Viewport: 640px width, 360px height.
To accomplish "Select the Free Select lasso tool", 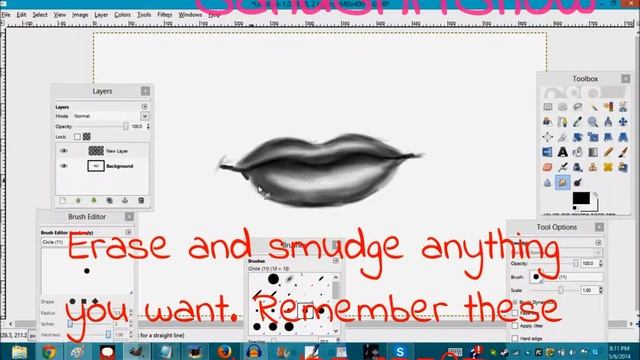I will (x=578, y=107).
